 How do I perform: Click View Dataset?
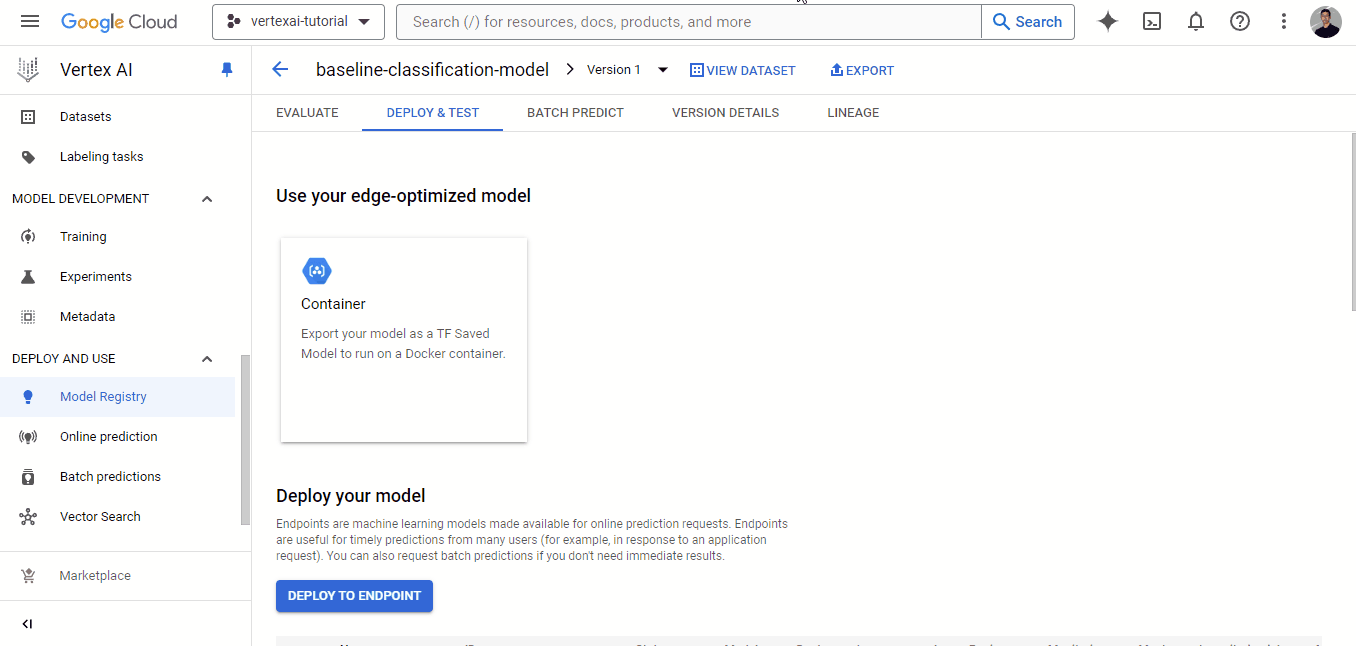(x=743, y=70)
